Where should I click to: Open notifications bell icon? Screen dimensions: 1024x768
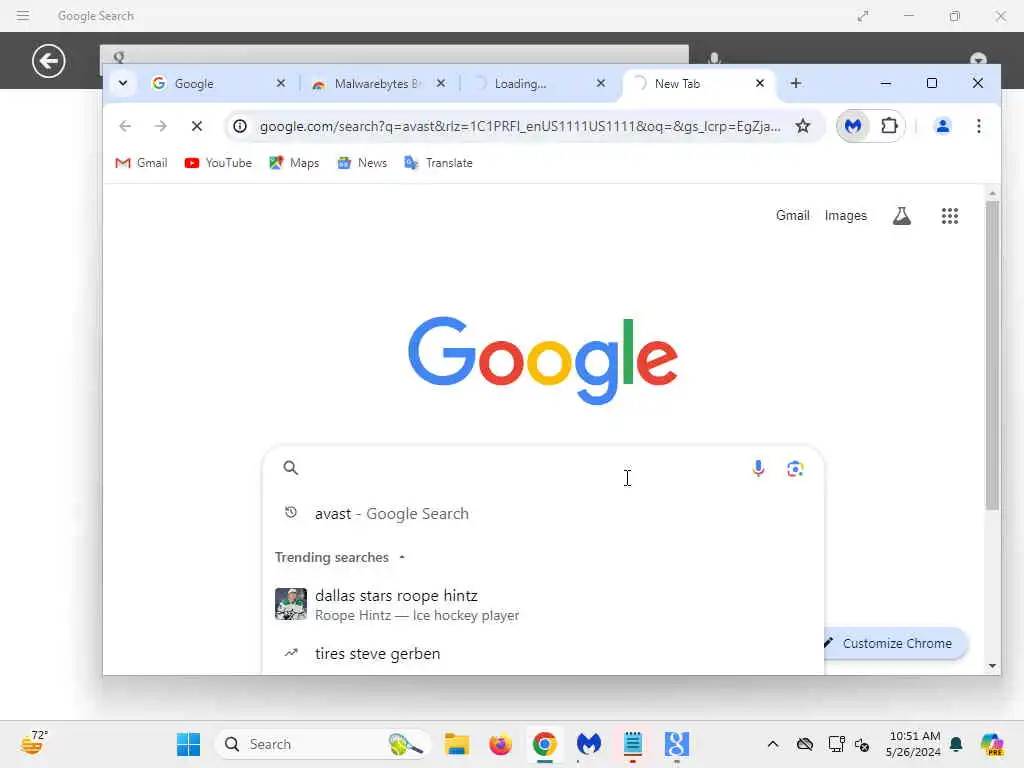click(956, 744)
